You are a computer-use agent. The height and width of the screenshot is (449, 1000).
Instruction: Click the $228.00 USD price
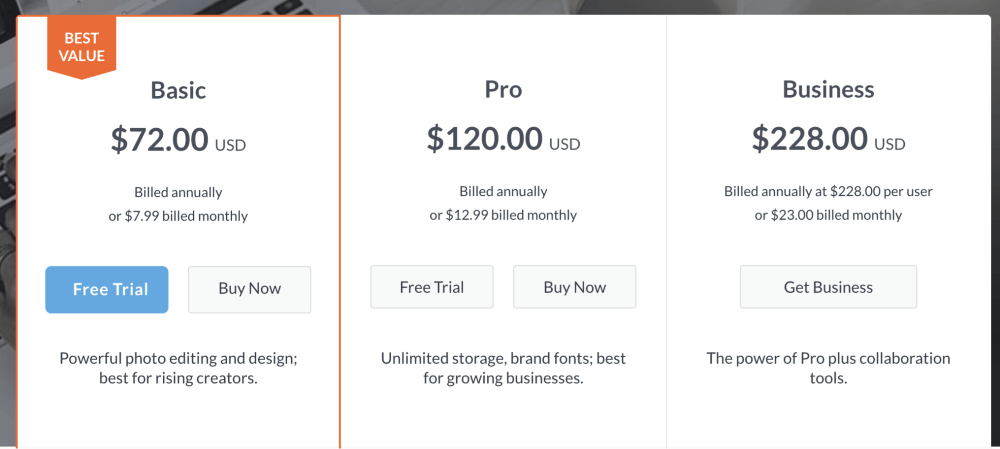click(828, 139)
